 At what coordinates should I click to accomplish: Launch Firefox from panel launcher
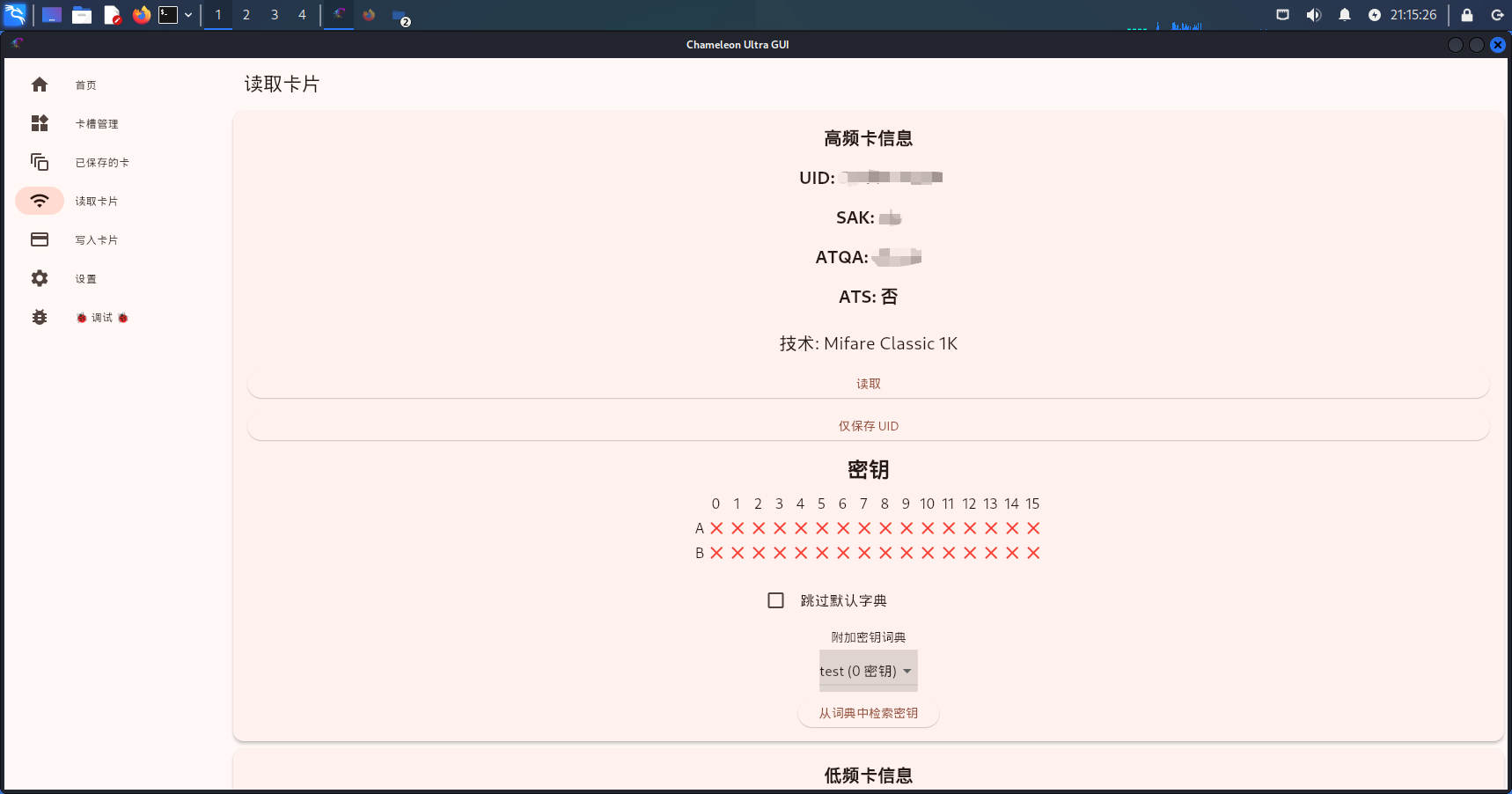coord(141,15)
